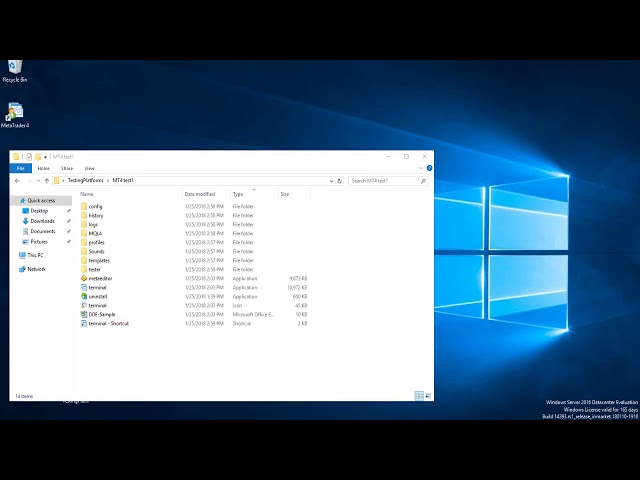Select the config folder
640x480 pixels.
(x=95, y=206)
